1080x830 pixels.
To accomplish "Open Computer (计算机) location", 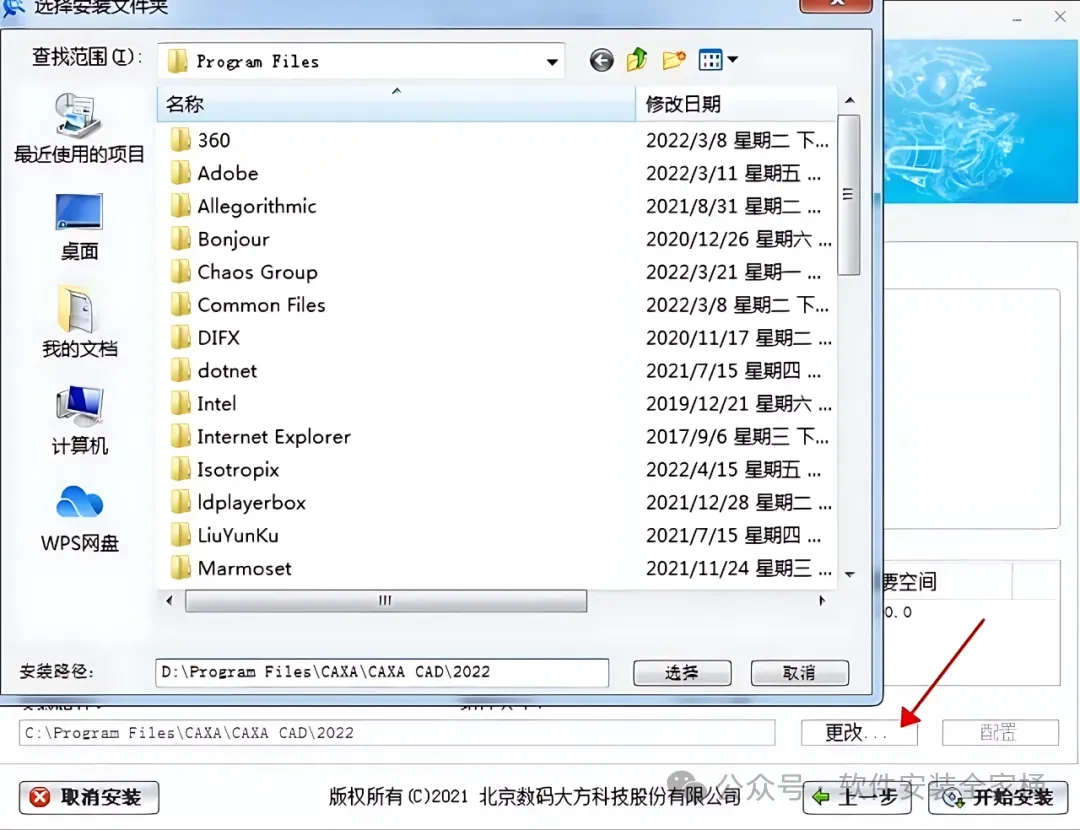I will tap(79, 420).
